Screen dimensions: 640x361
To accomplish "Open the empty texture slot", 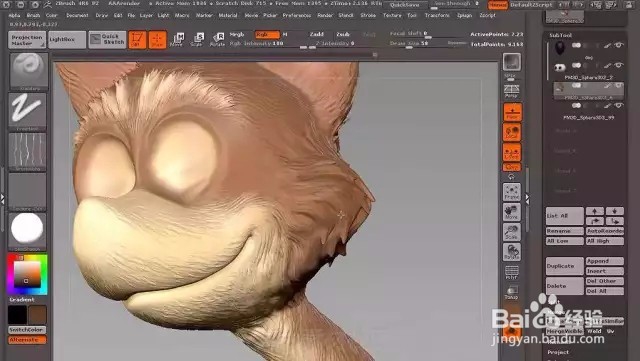I will click(x=27, y=192).
